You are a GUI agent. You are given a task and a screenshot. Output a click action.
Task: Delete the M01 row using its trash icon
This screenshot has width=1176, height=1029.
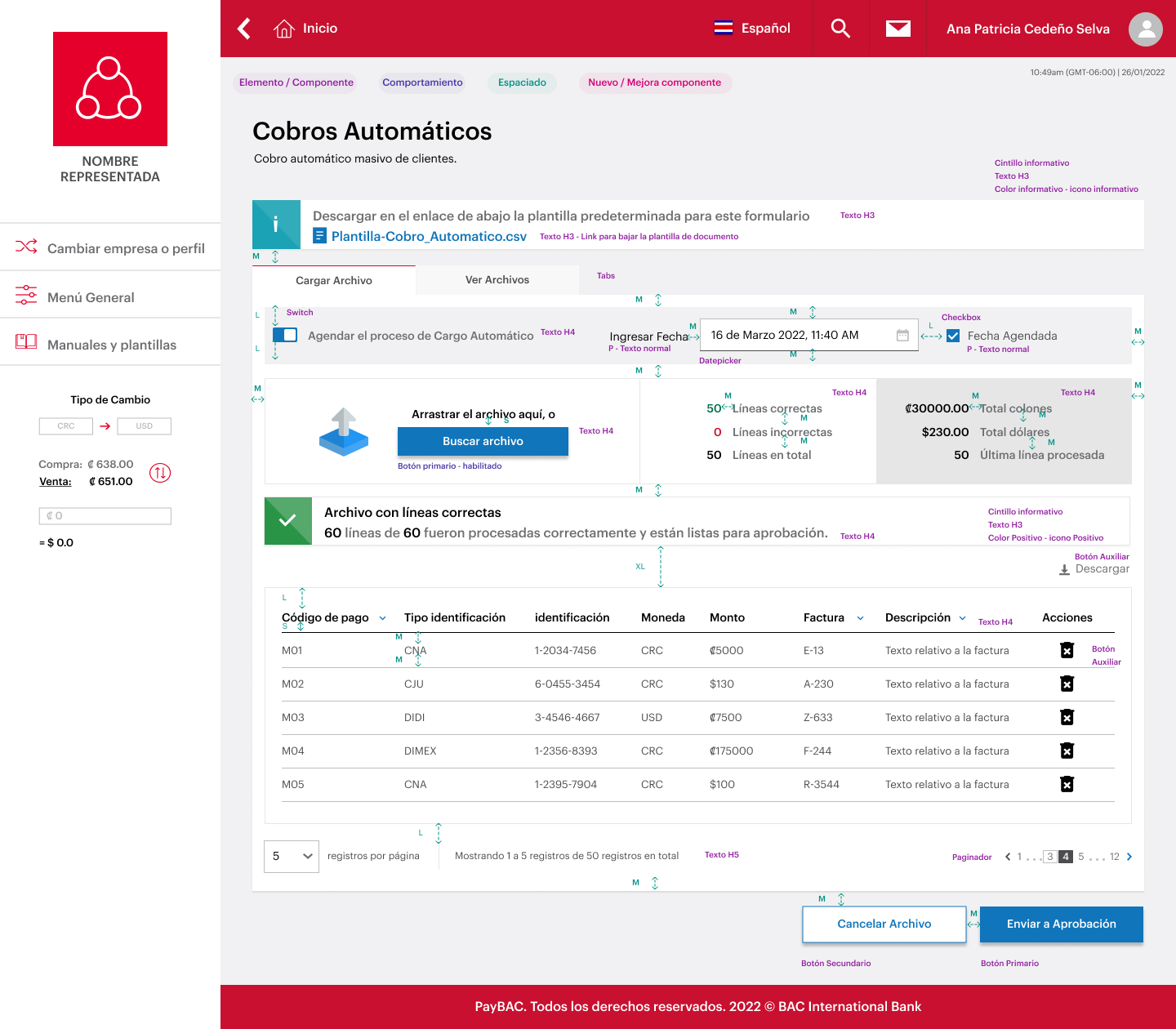[1067, 650]
